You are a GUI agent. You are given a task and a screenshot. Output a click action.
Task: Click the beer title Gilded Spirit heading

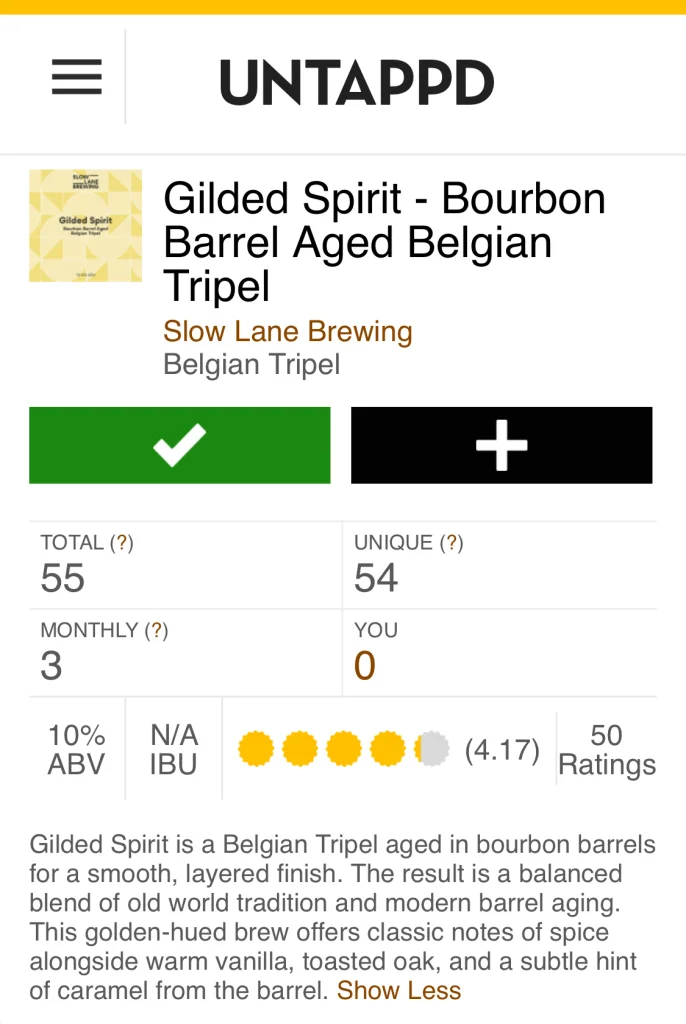click(384, 242)
